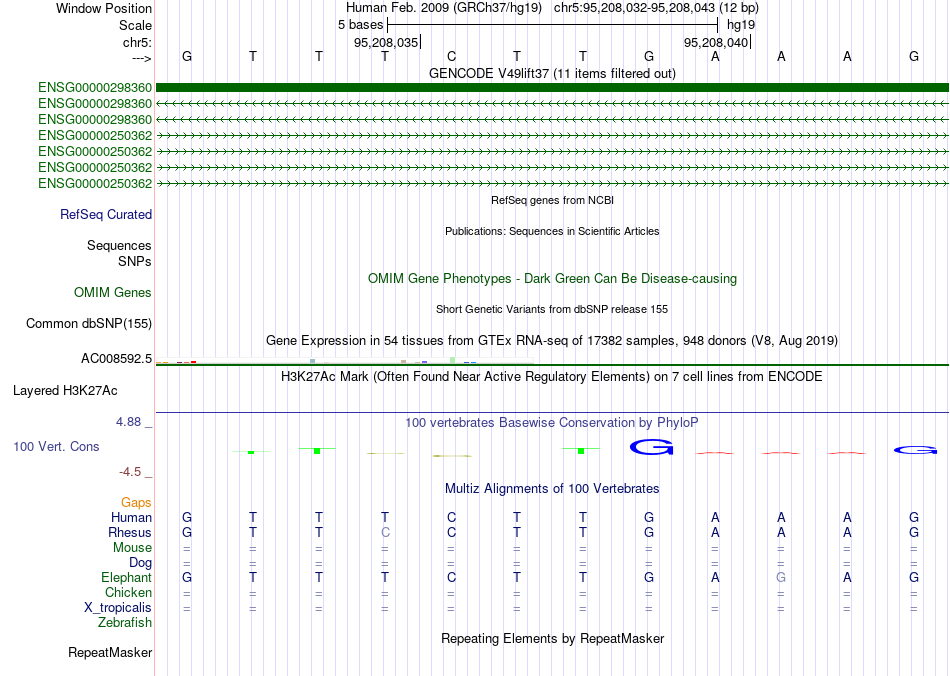Click the faded G mismatch in the Elephant row
The height and width of the screenshot is (676, 950).
click(x=781, y=577)
